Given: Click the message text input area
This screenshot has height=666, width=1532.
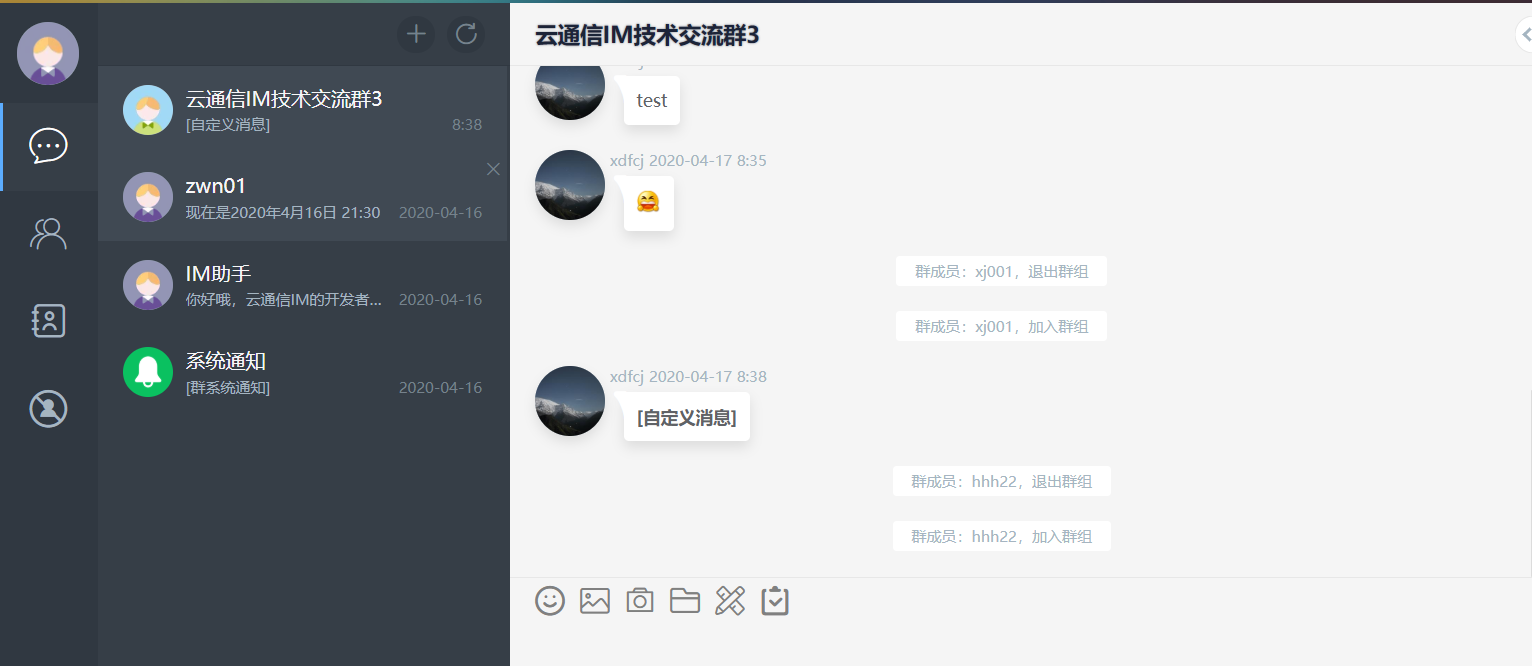Looking at the screenshot, I should tap(1020, 643).
